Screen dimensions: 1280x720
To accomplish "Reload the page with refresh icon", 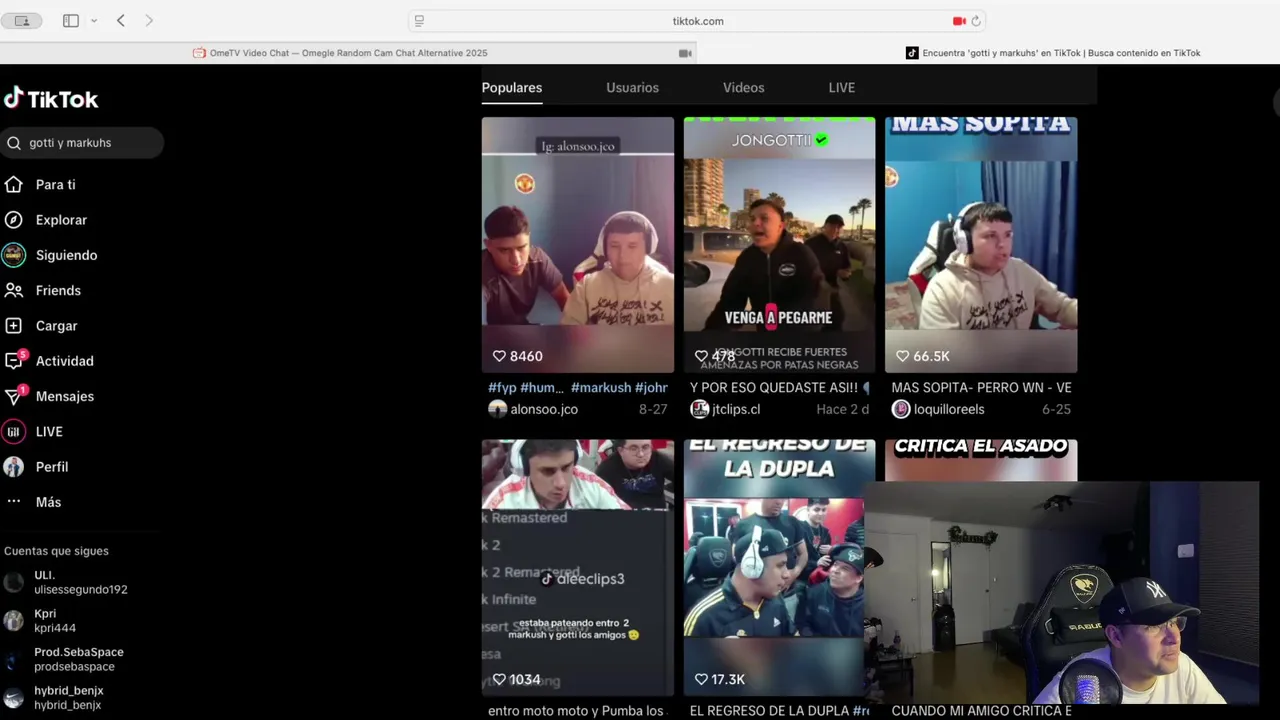I will coord(976,21).
